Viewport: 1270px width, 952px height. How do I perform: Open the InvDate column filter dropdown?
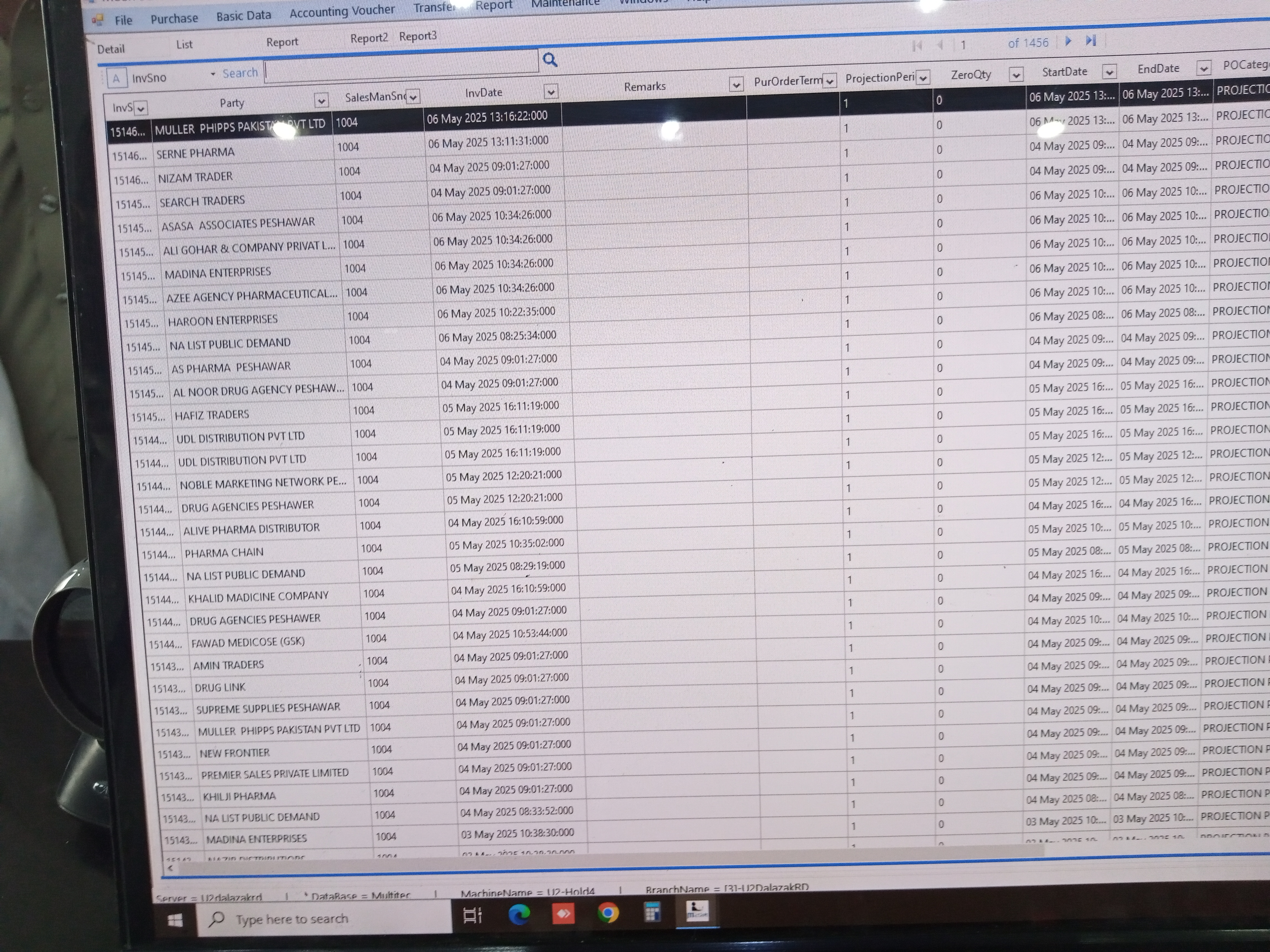[551, 91]
